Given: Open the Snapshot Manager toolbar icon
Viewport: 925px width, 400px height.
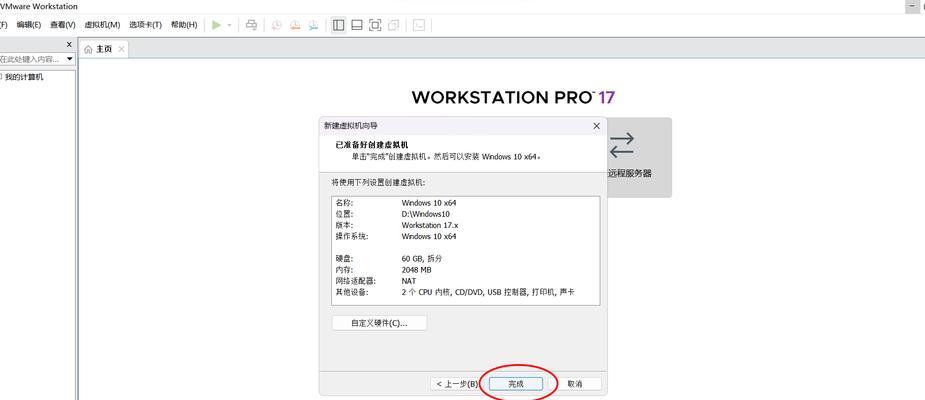Looking at the screenshot, I should (313, 25).
